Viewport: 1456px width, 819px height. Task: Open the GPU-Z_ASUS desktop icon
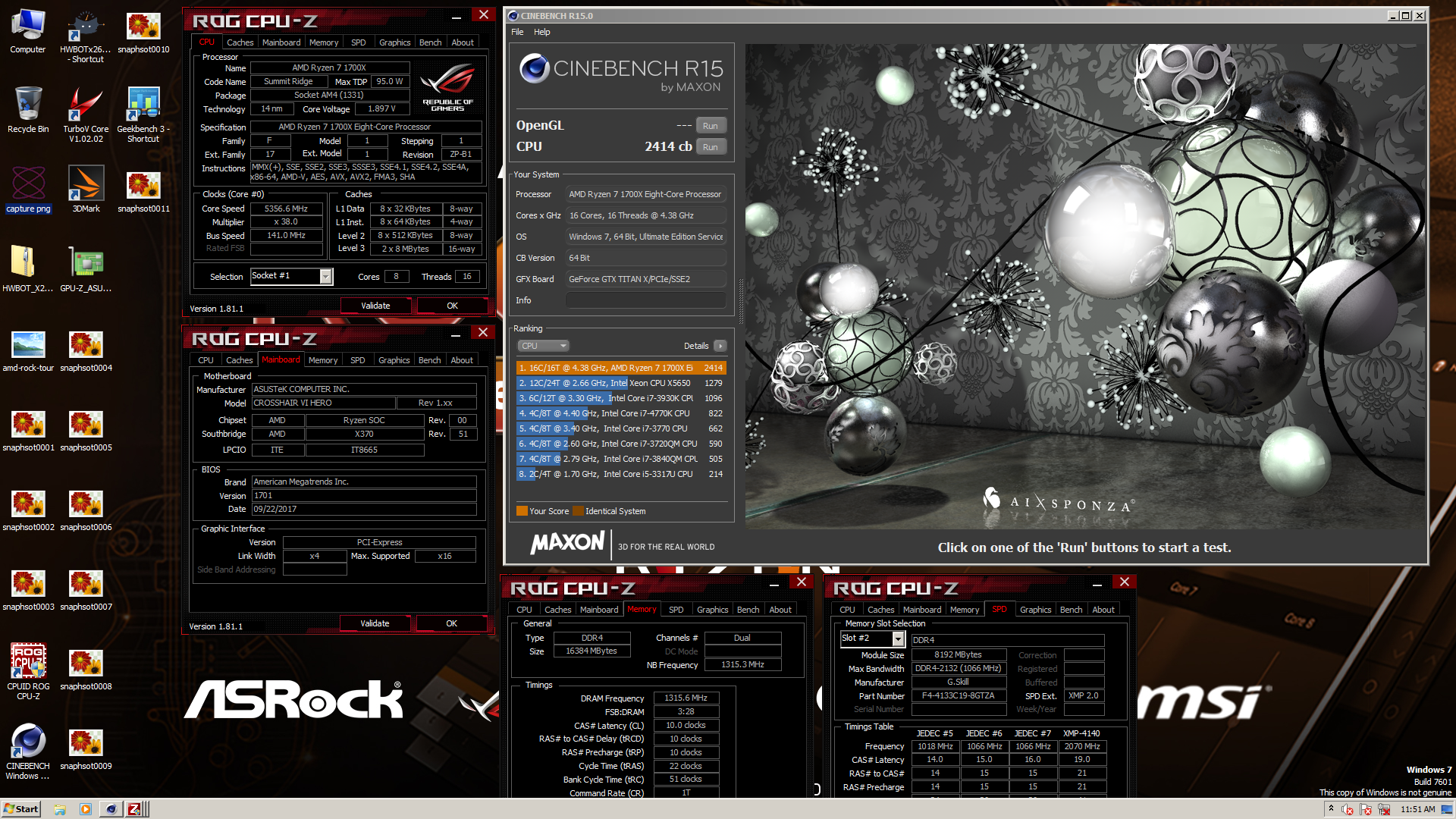coord(86,269)
